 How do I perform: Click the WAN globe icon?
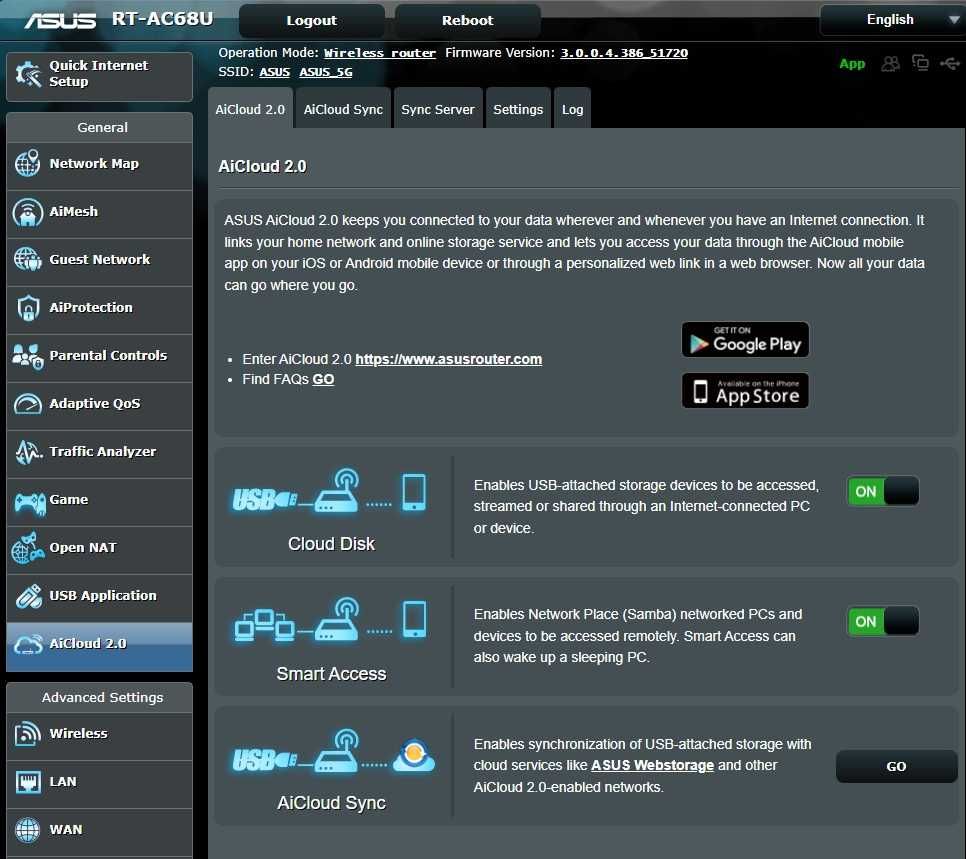coord(28,830)
